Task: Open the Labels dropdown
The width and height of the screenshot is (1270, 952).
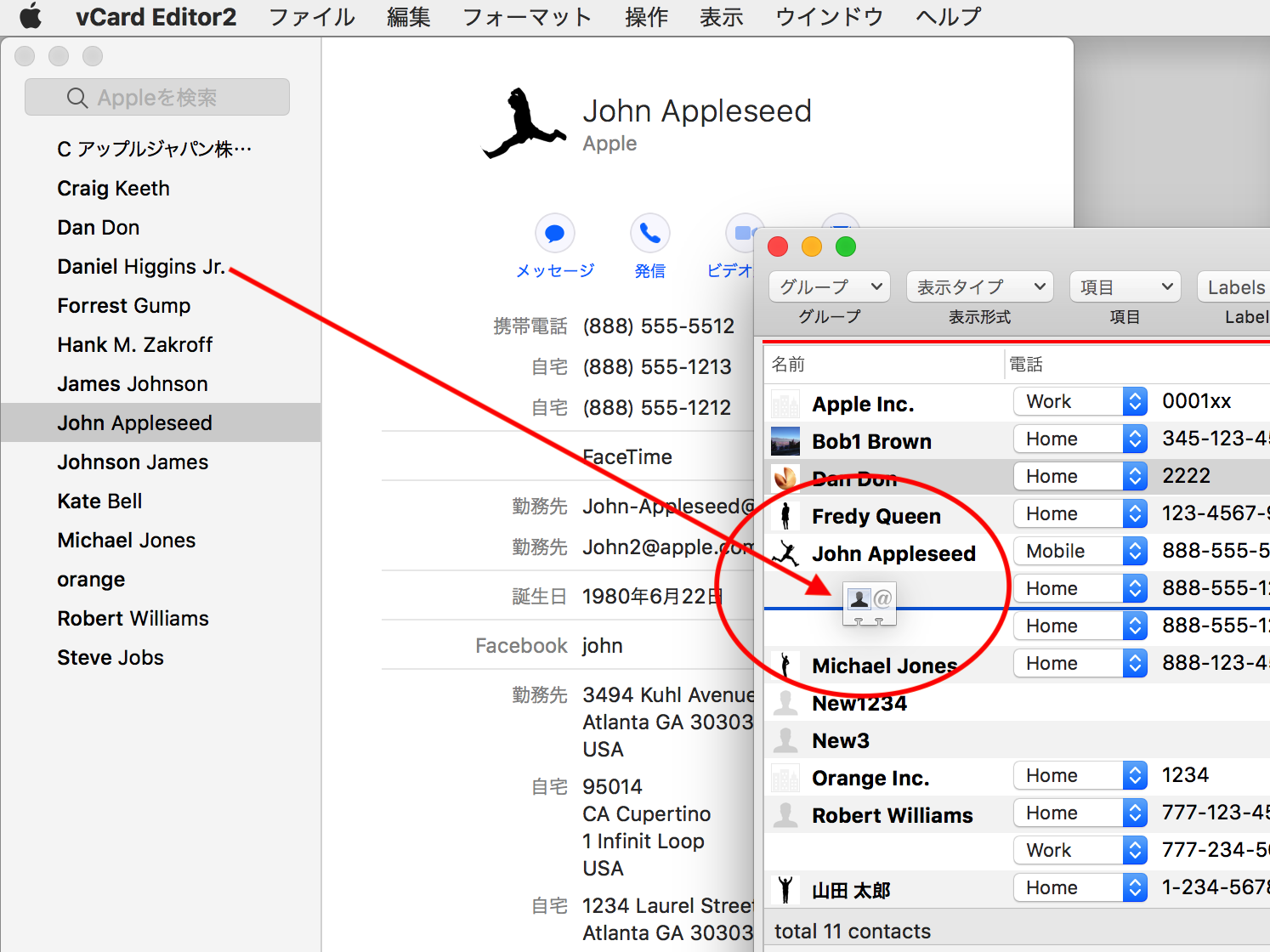Action: click(x=1233, y=287)
